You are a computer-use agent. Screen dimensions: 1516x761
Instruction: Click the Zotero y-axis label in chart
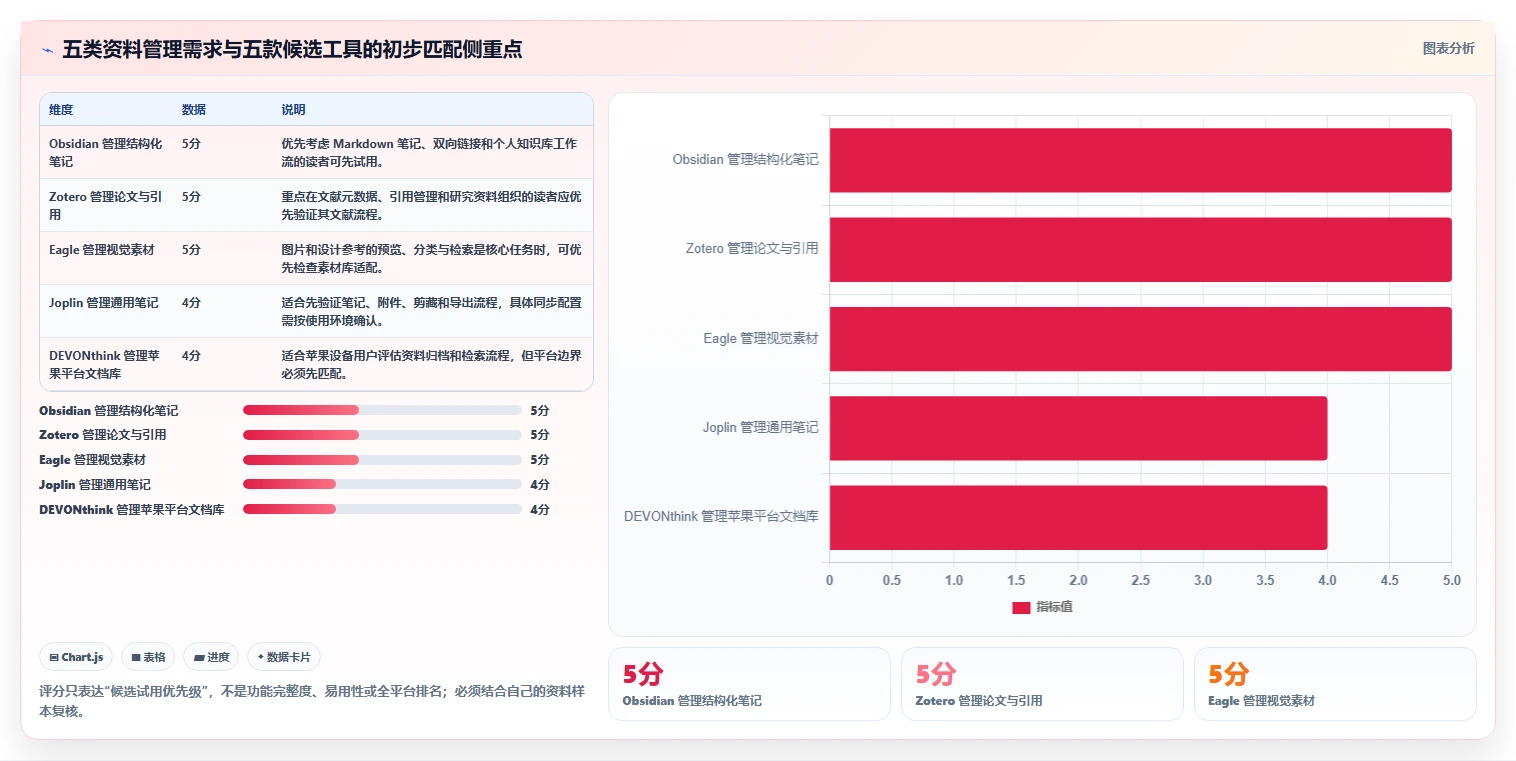point(752,249)
